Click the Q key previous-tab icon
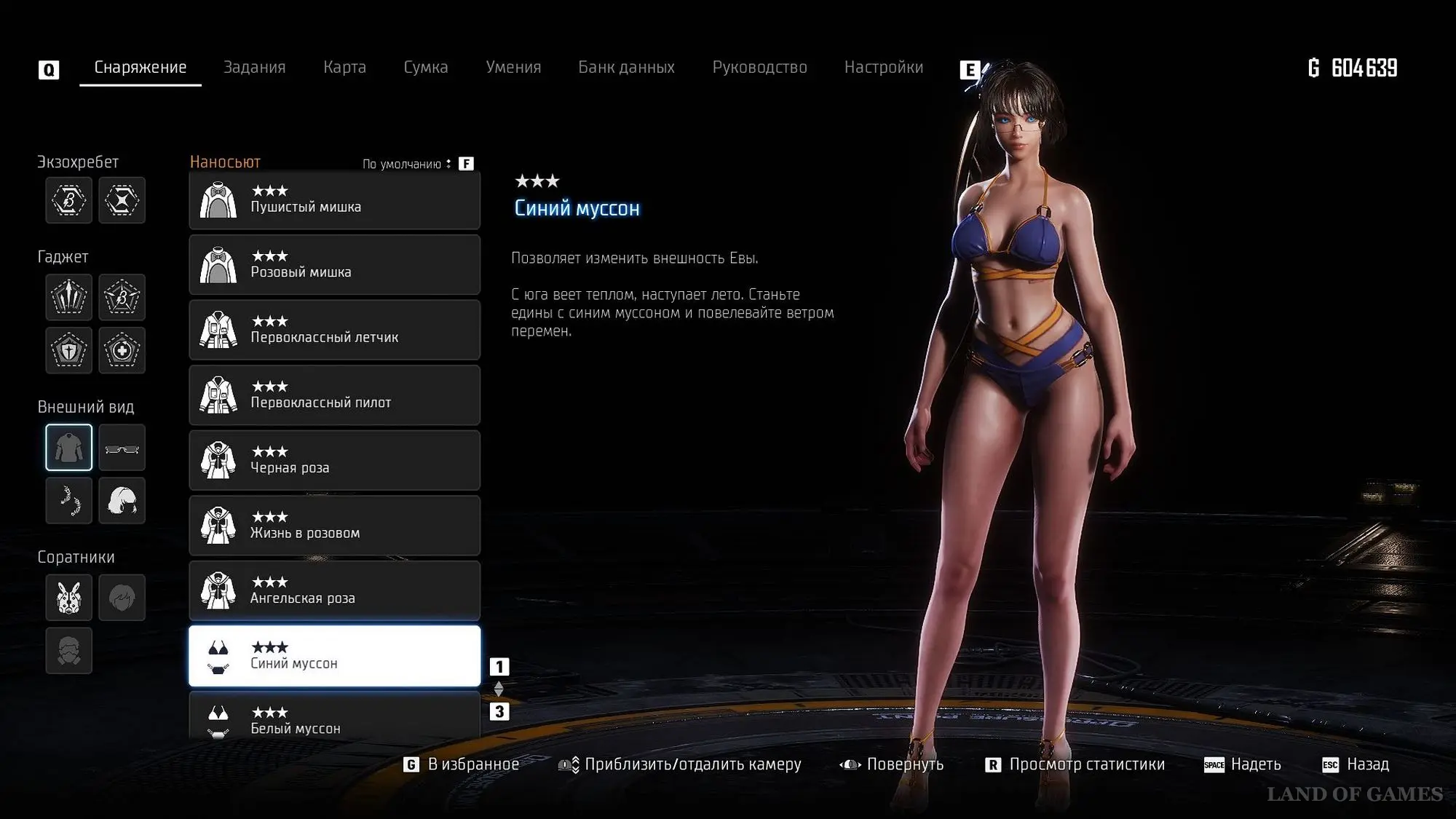The height and width of the screenshot is (819, 1456). click(x=49, y=70)
